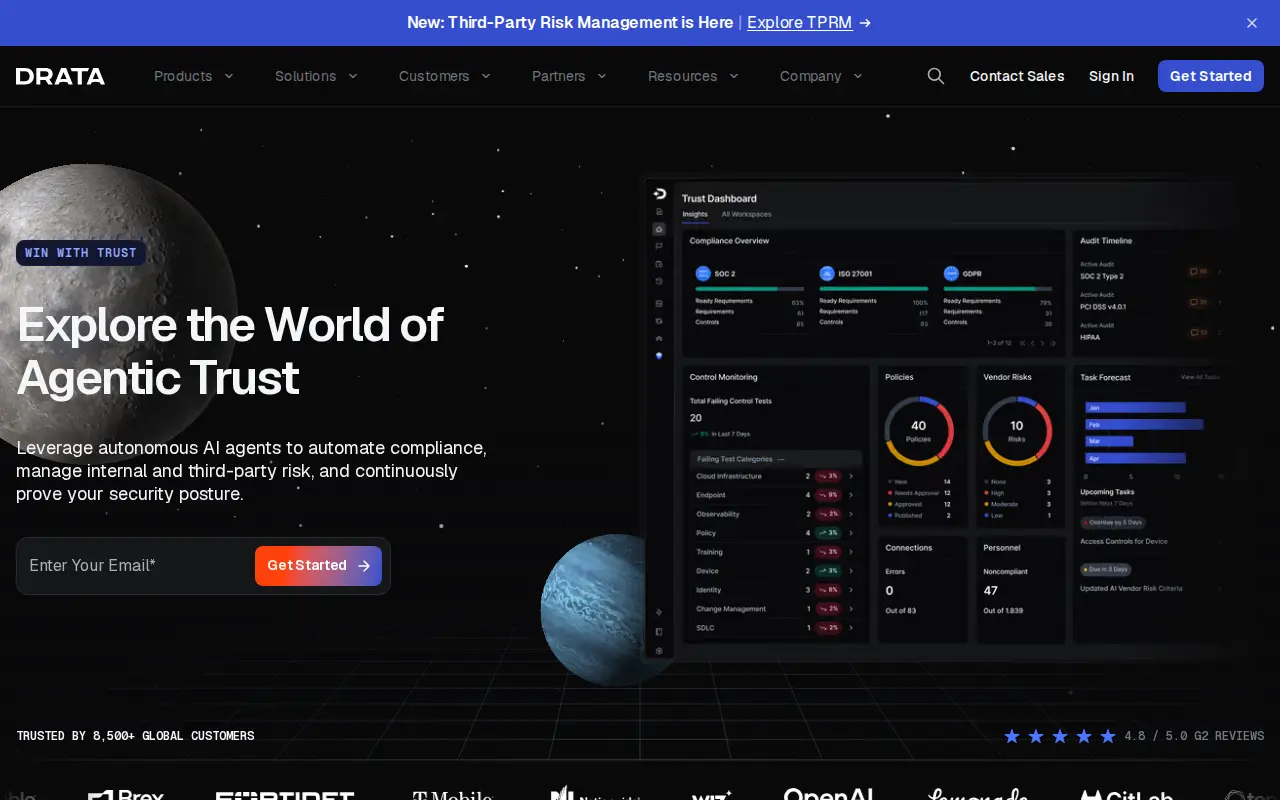Dismiss the announcement banner with the X
This screenshot has height=800, width=1280.
coord(1252,23)
